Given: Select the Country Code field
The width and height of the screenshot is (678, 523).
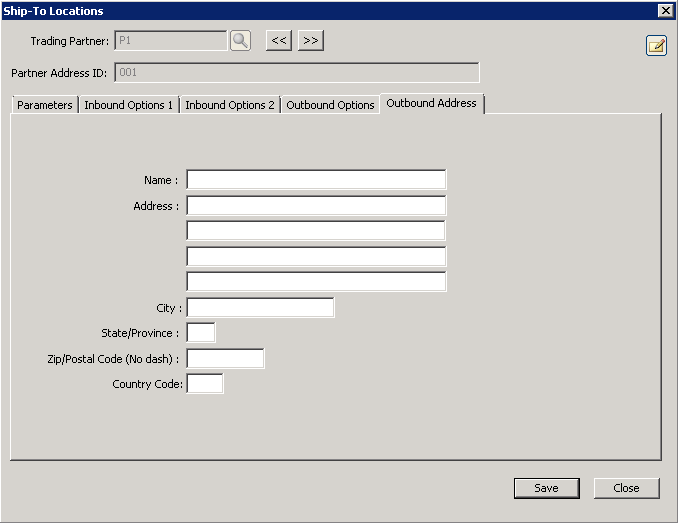Looking at the screenshot, I should [x=205, y=384].
